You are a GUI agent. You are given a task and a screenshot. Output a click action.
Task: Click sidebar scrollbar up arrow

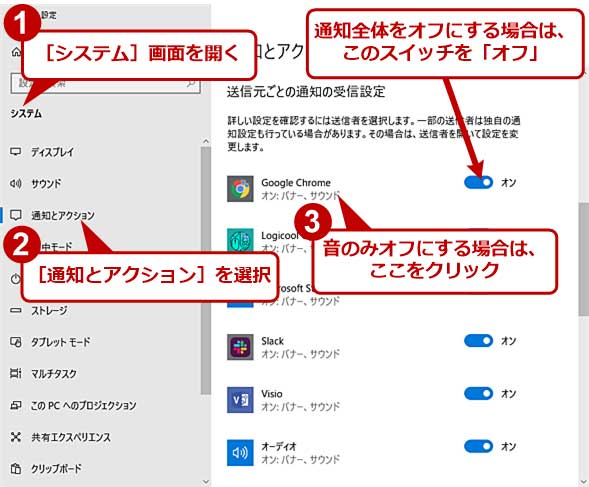tap(205, 142)
